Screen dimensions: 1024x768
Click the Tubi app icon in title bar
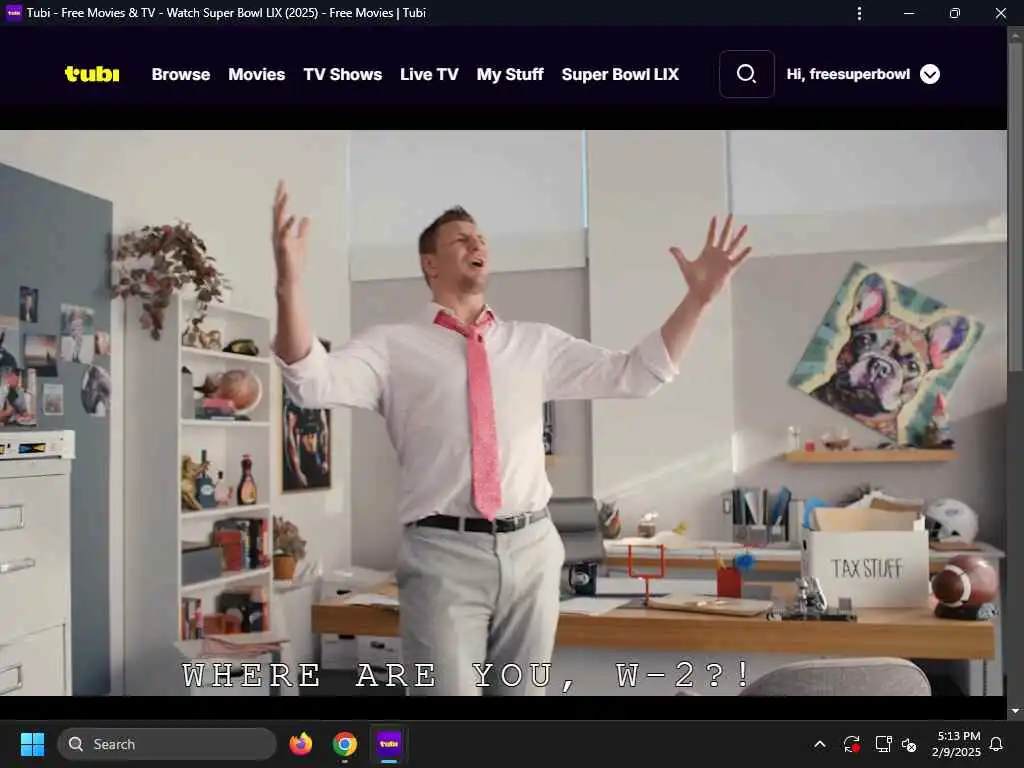14,12
